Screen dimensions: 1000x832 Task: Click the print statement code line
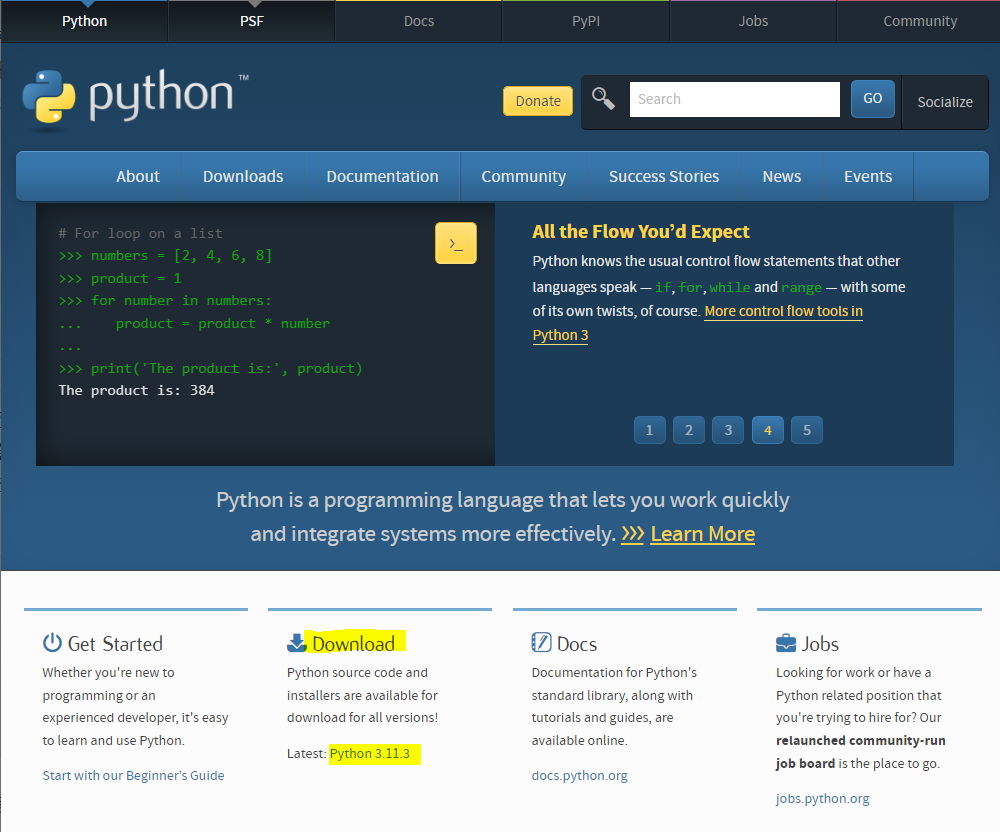click(210, 369)
